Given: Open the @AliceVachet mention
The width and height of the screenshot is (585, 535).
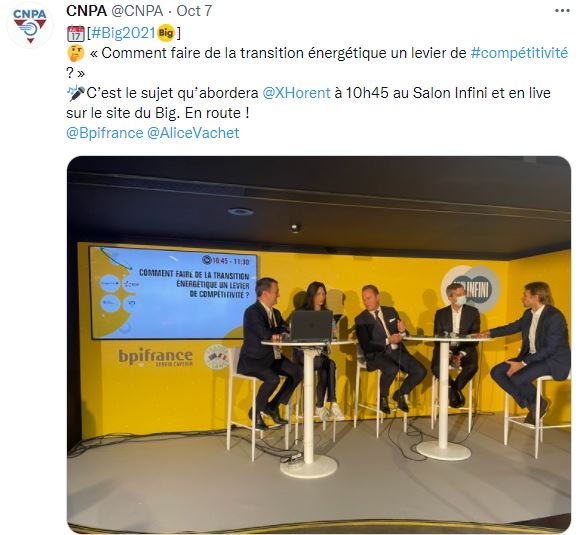Looking at the screenshot, I should click(x=193, y=133).
